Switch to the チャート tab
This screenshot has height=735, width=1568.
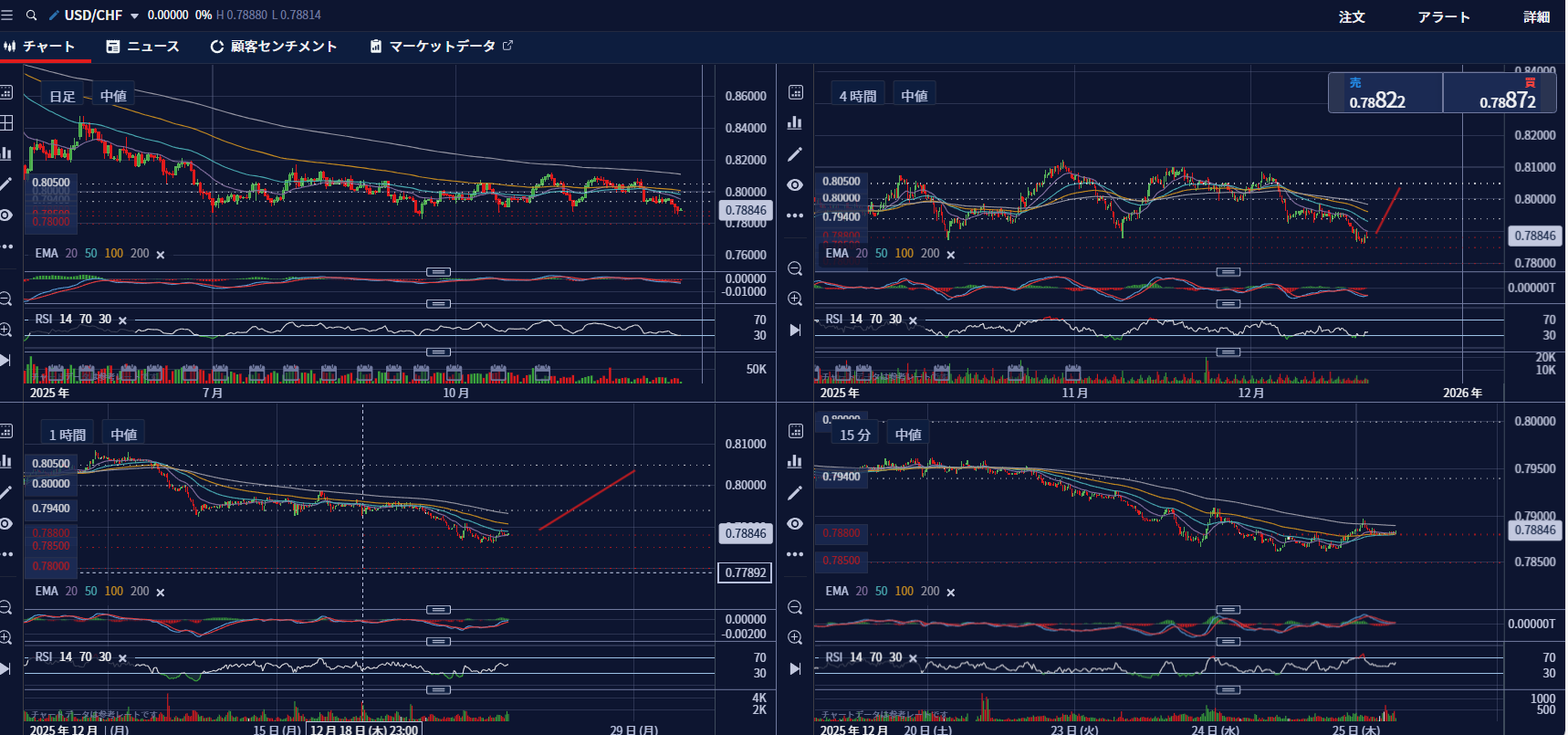[40, 47]
